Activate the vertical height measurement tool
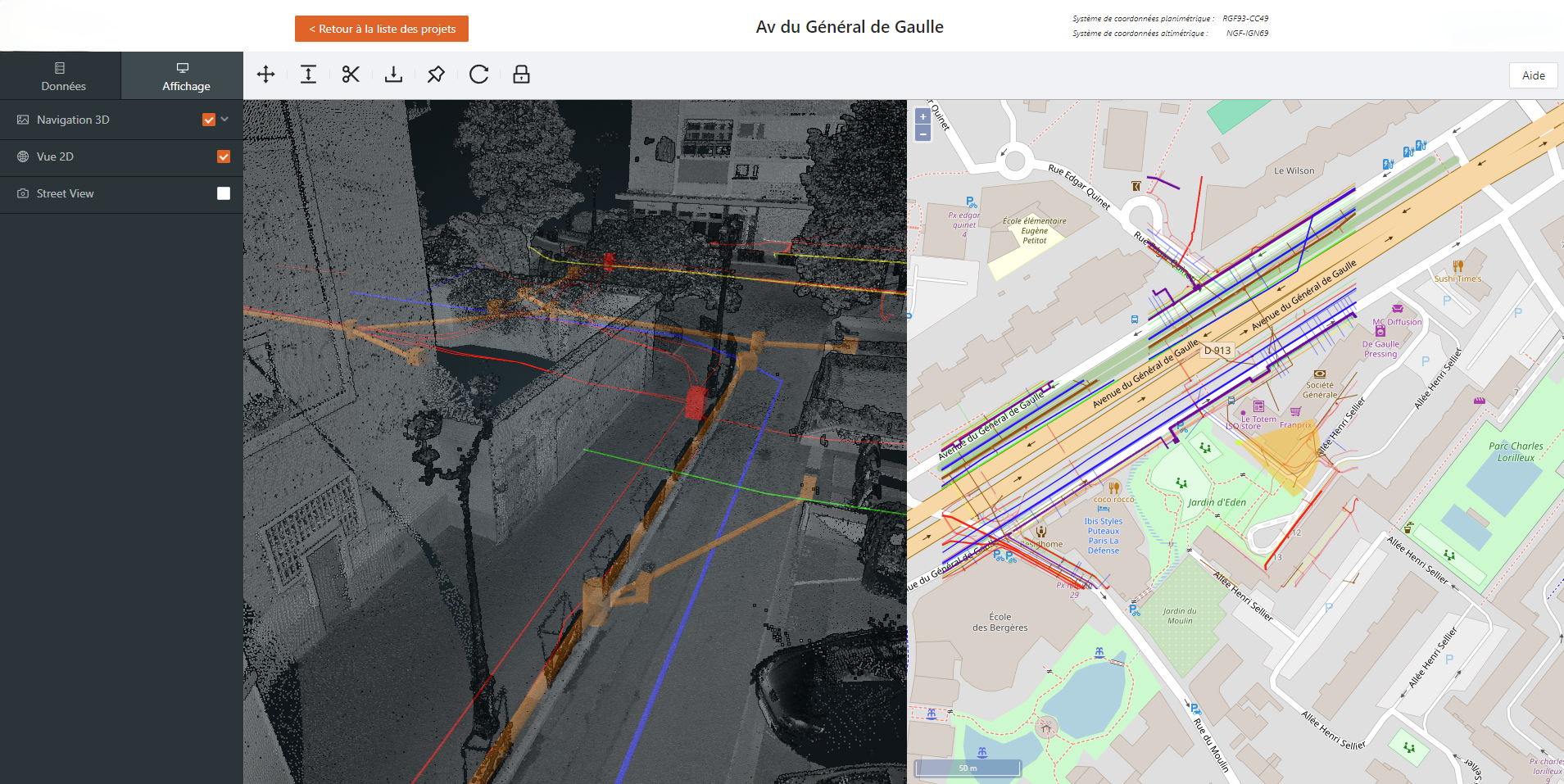The height and width of the screenshot is (784, 1564). coord(308,75)
